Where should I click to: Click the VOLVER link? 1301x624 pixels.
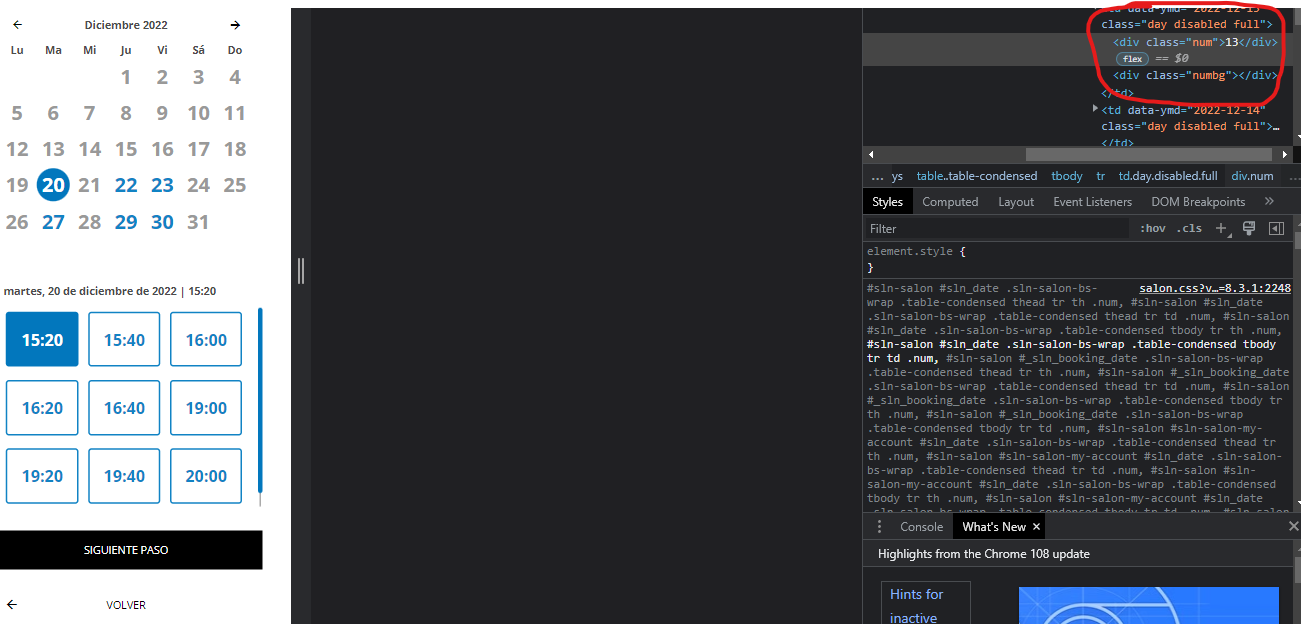[x=126, y=605]
